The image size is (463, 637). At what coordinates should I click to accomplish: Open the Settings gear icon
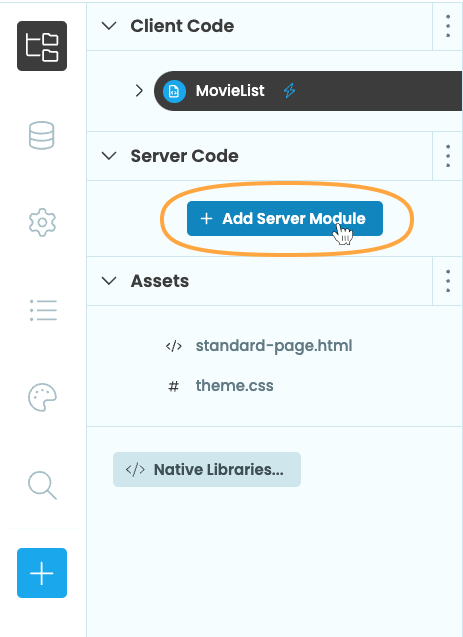click(42, 223)
